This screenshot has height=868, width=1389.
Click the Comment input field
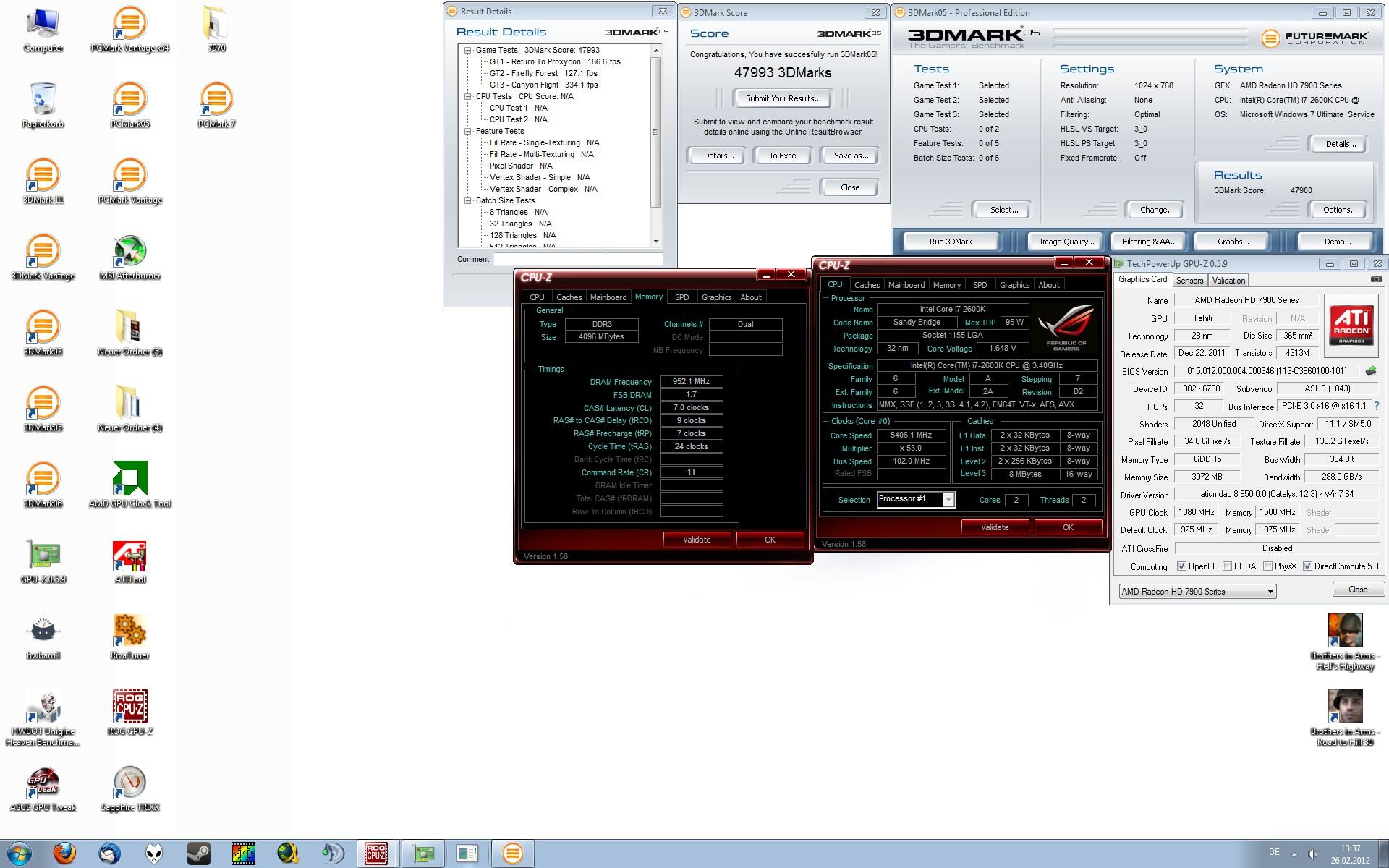(578, 259)
